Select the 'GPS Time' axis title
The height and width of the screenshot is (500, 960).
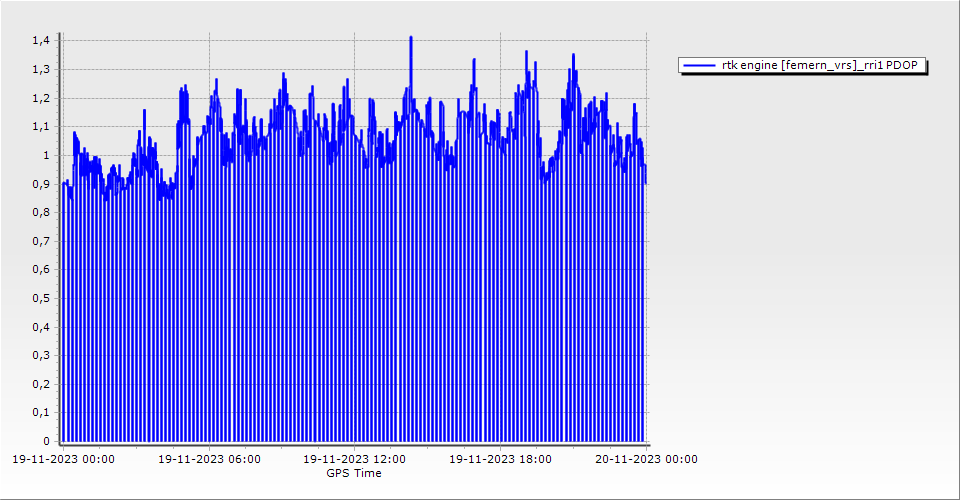tap(354, 473)
